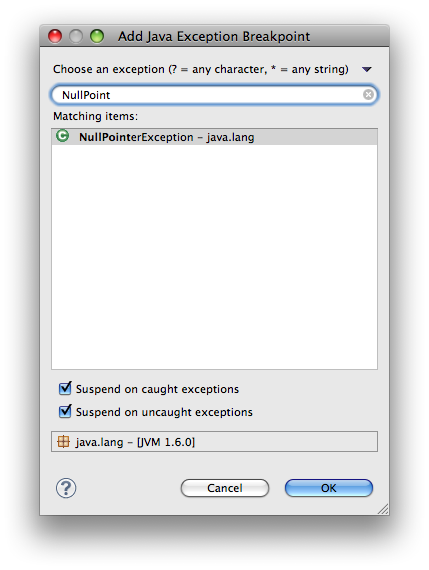
Task: Click the Add Java Exception Breakpoint title bar
Action: [214, 36]
